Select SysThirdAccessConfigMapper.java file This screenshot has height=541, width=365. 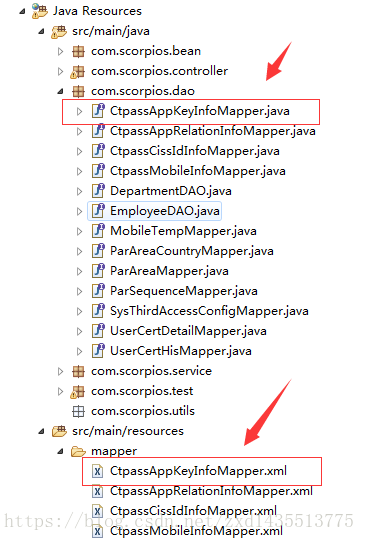(x=209, y=311)
